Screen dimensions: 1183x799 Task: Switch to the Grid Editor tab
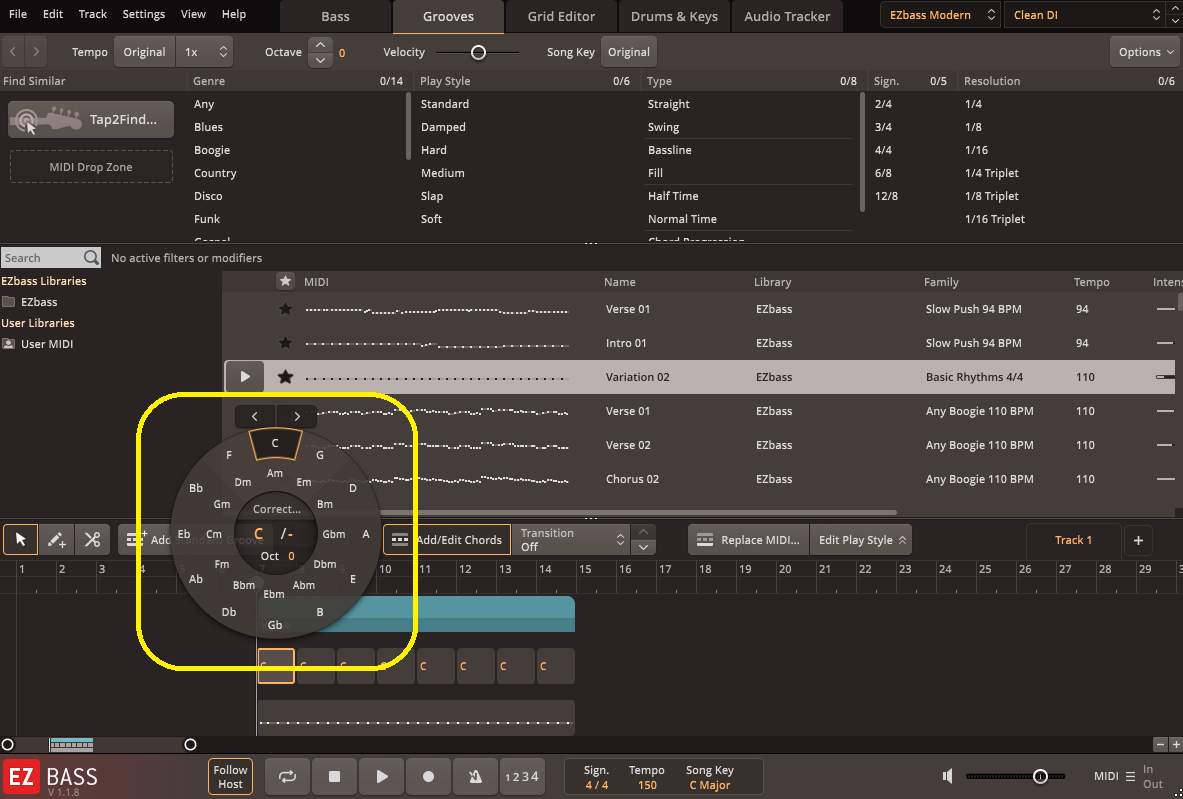pyautogui.click(x=561, y=17)
